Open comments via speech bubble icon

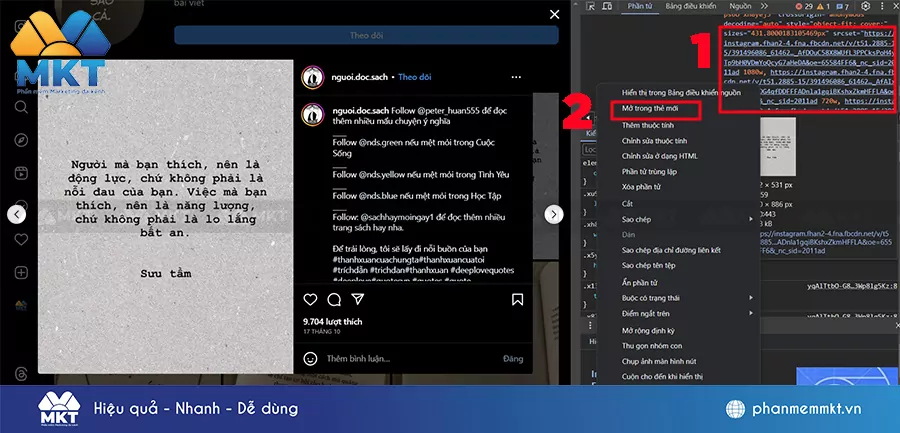334,299
